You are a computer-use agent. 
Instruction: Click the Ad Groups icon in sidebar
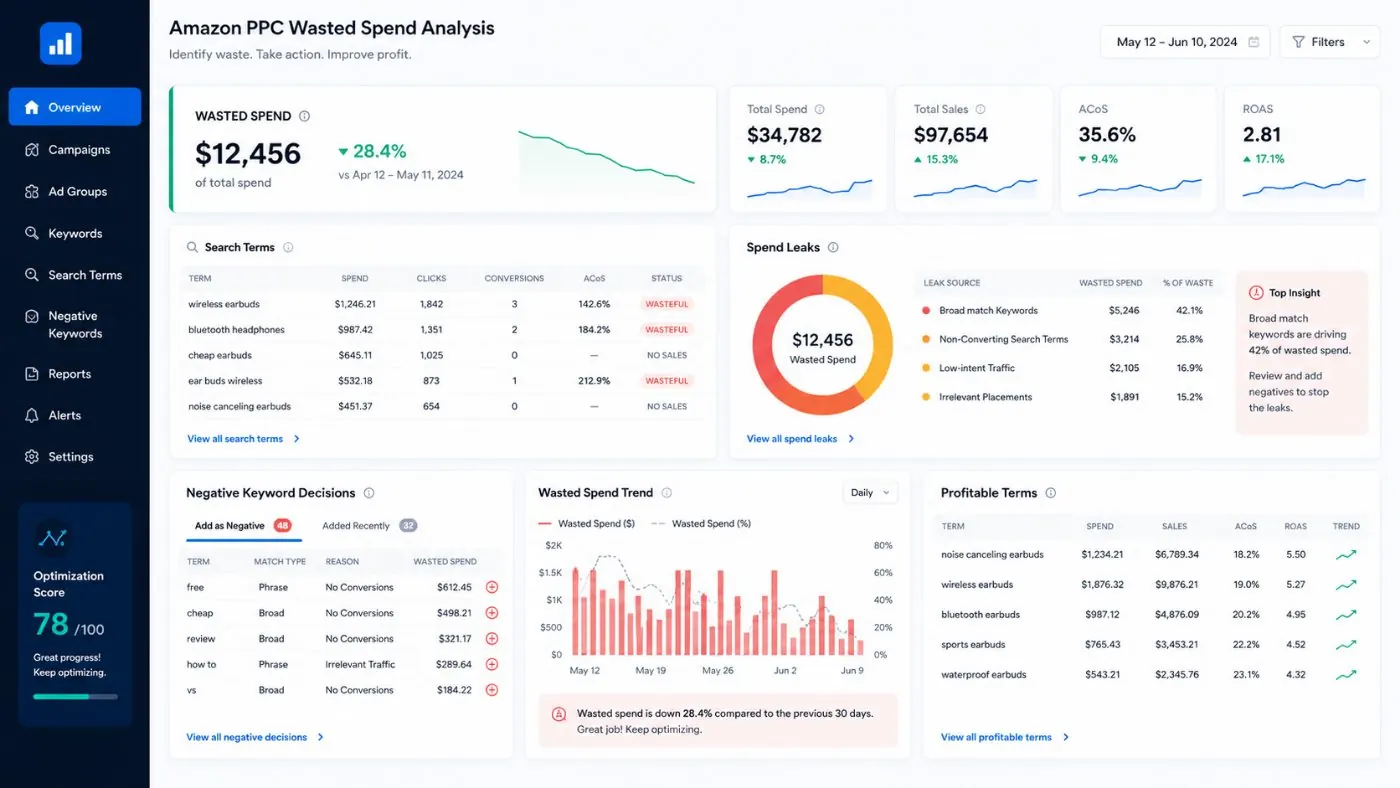click(x=31, y=191)
